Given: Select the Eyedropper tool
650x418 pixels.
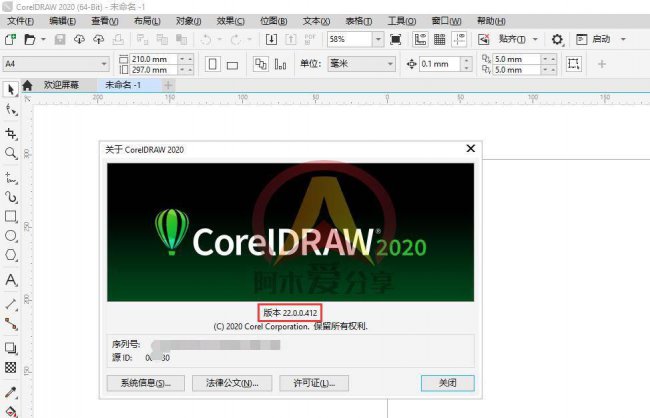Looking at the screenshot, I should (11, 391).
